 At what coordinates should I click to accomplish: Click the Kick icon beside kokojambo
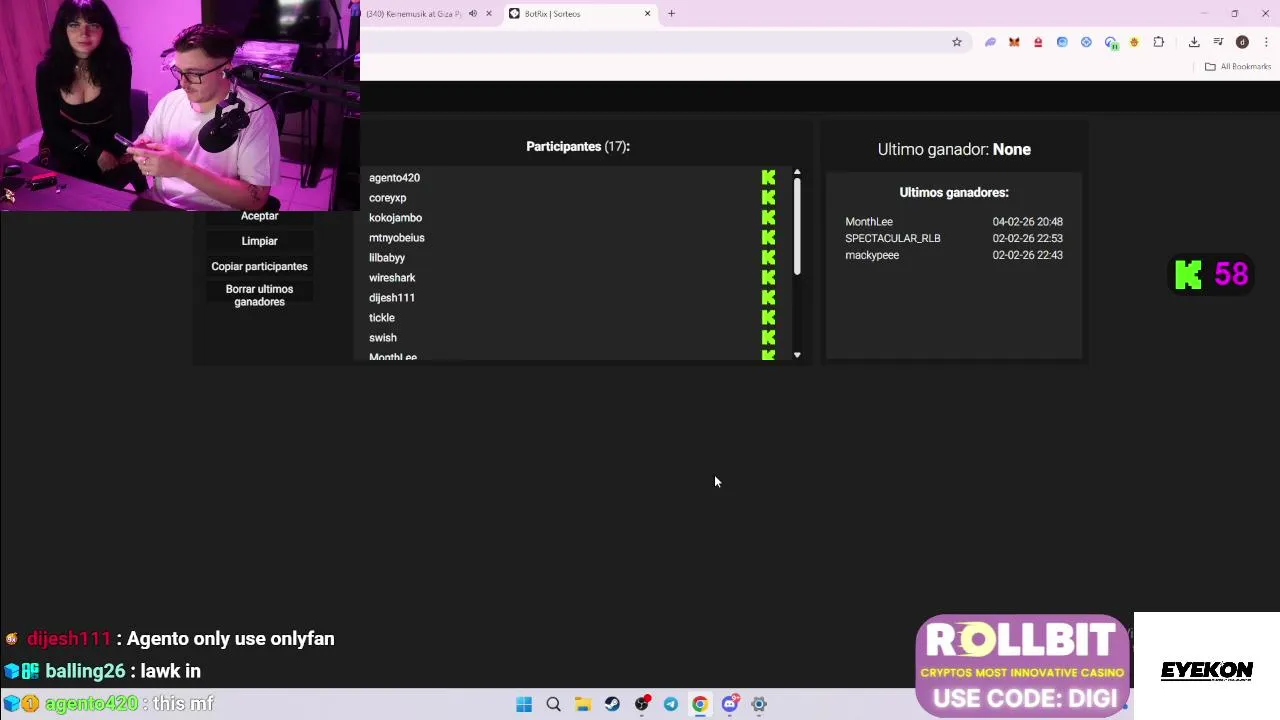pyautogui.click(x=768, y=218)
